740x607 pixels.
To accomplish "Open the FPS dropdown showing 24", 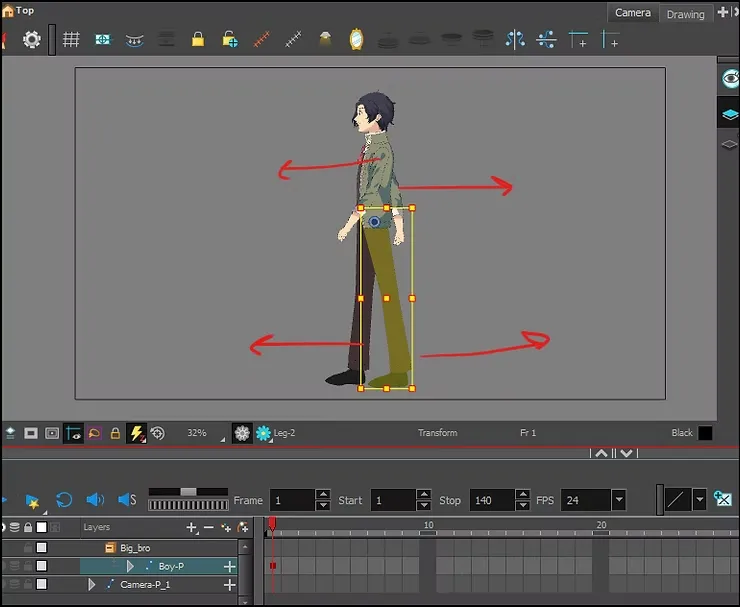I will pos(619,500).
